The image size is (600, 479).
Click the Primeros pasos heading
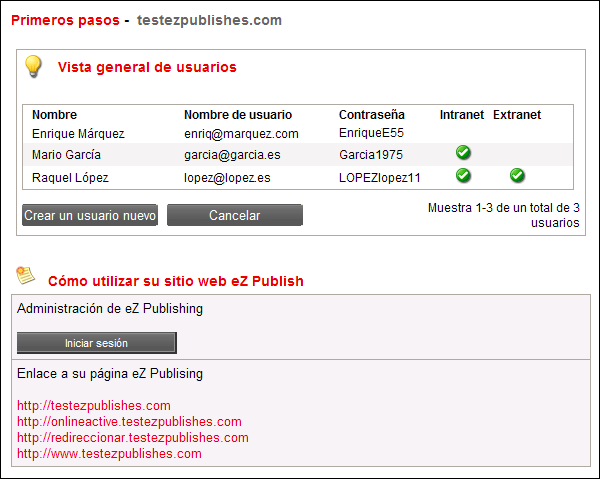coord(65,20)
